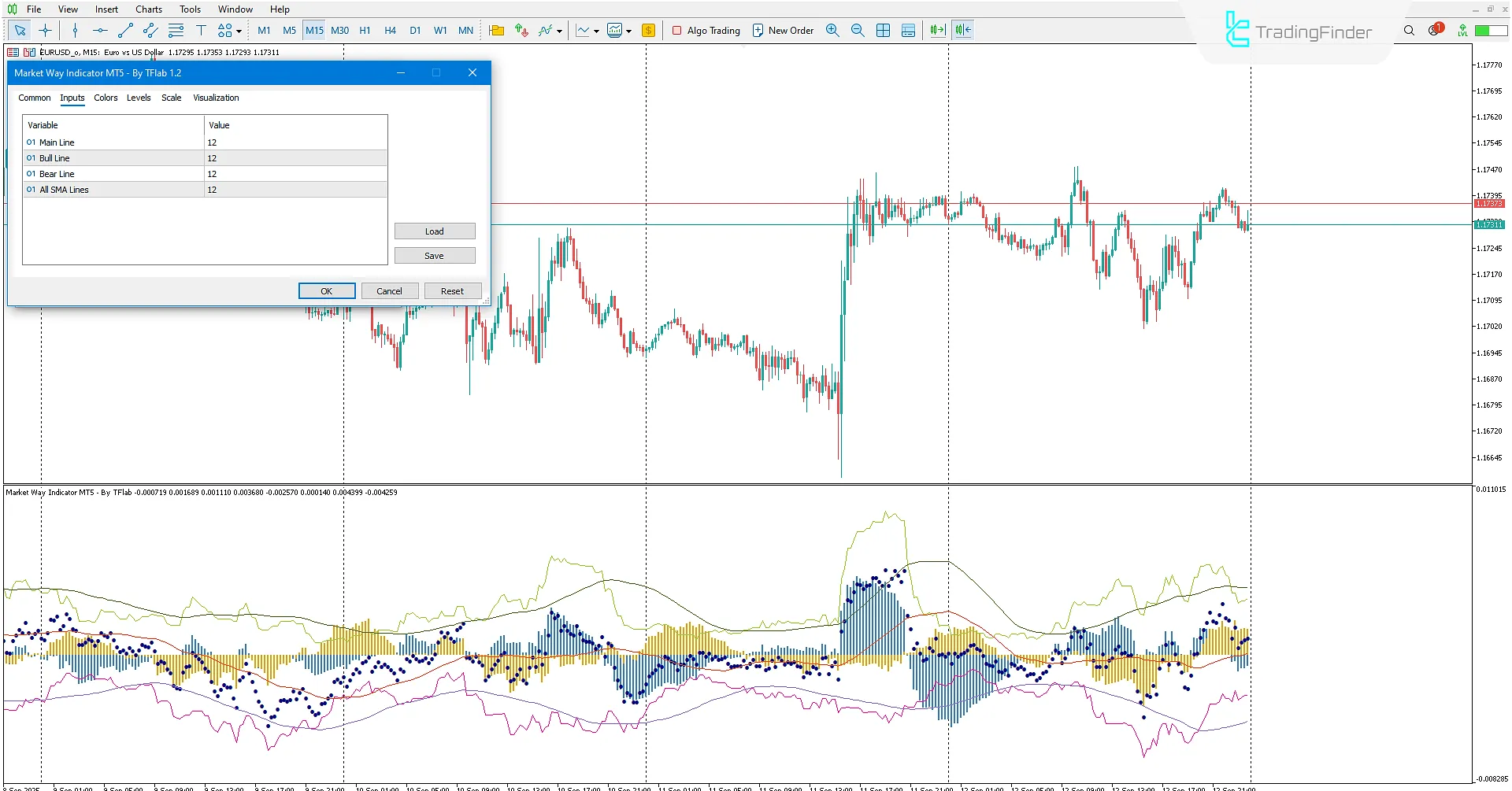Screen dimensions: 1512x791
Task: Click the Load button
Action: (x=435, y=231)
